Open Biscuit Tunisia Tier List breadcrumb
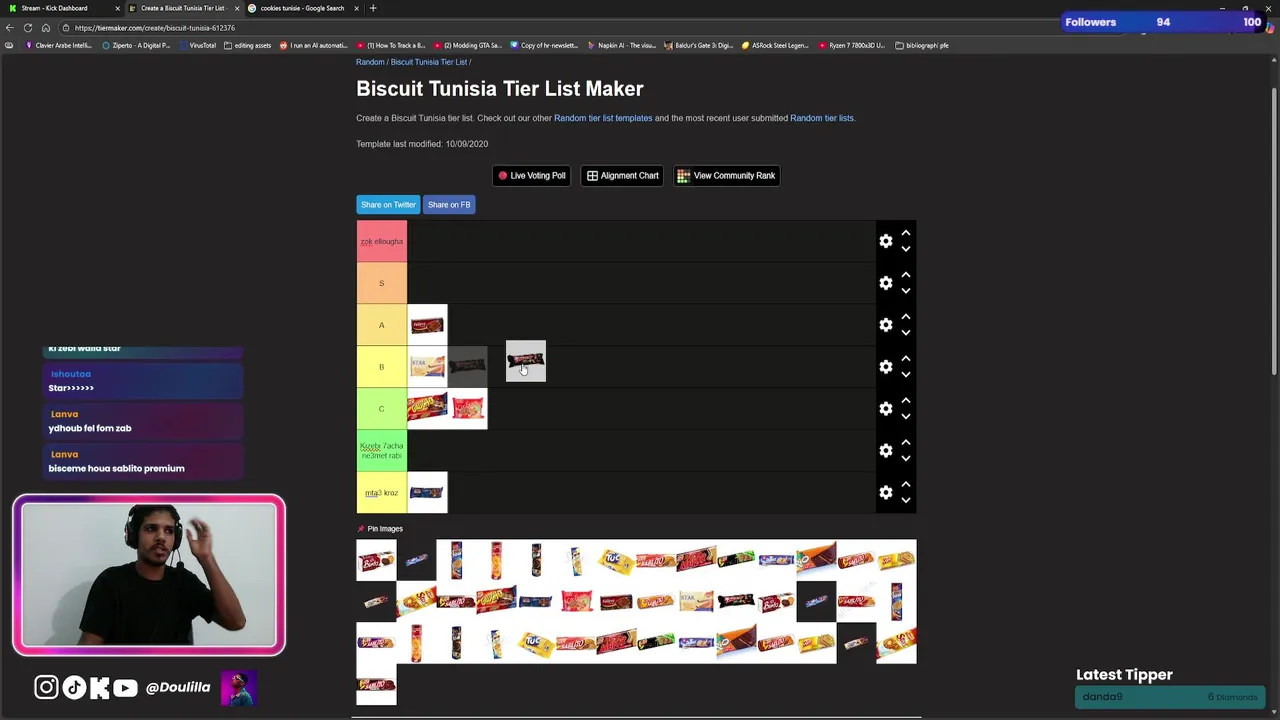 (x=429, y=62)
